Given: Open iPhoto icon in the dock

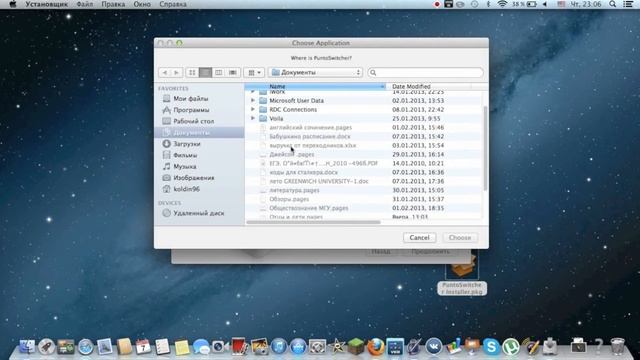Looking at the screenshot, I should 259,347.
